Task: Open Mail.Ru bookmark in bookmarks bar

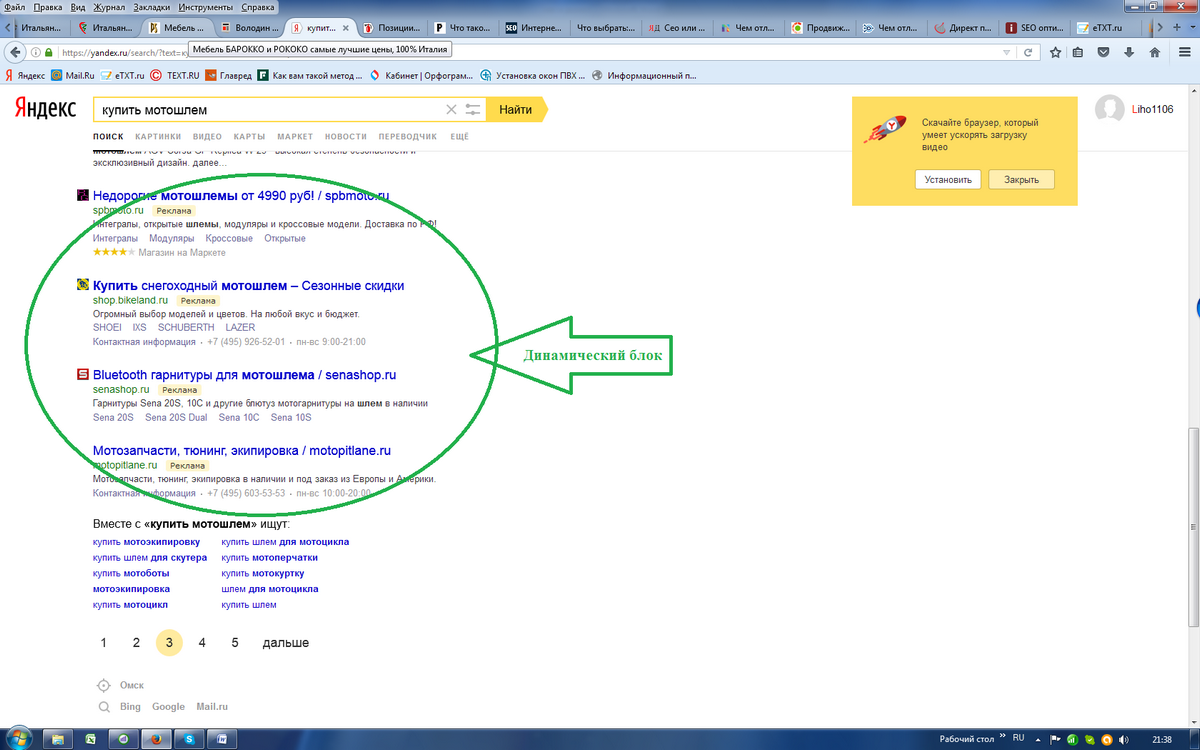Action: (72, 75)
